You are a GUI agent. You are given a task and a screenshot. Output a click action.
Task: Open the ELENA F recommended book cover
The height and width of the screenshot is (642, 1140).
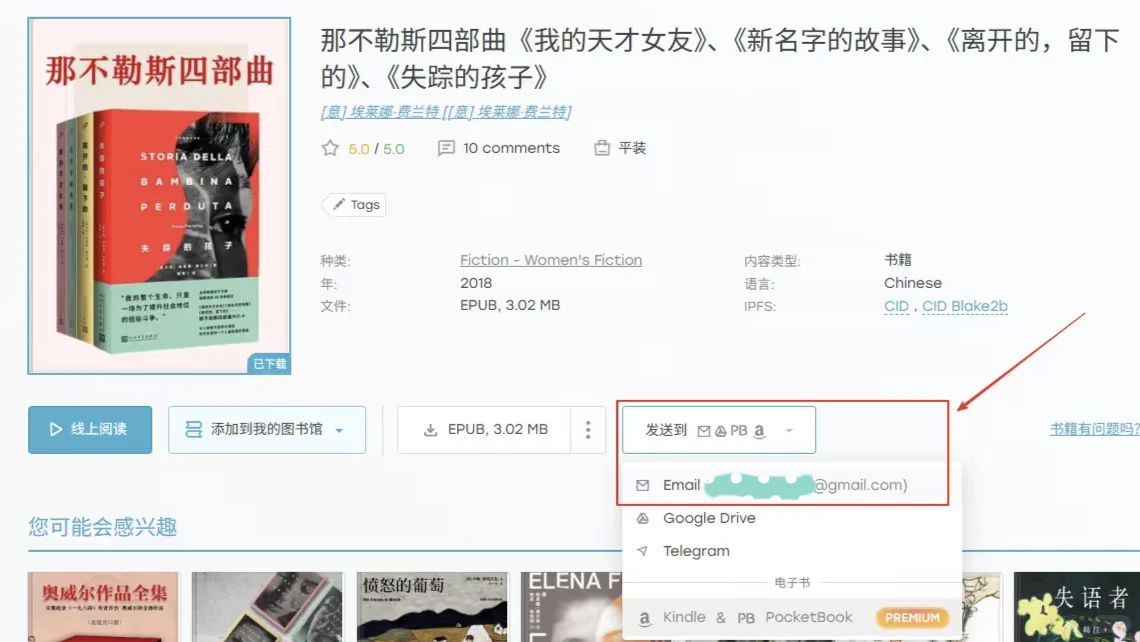coord(572,606)
